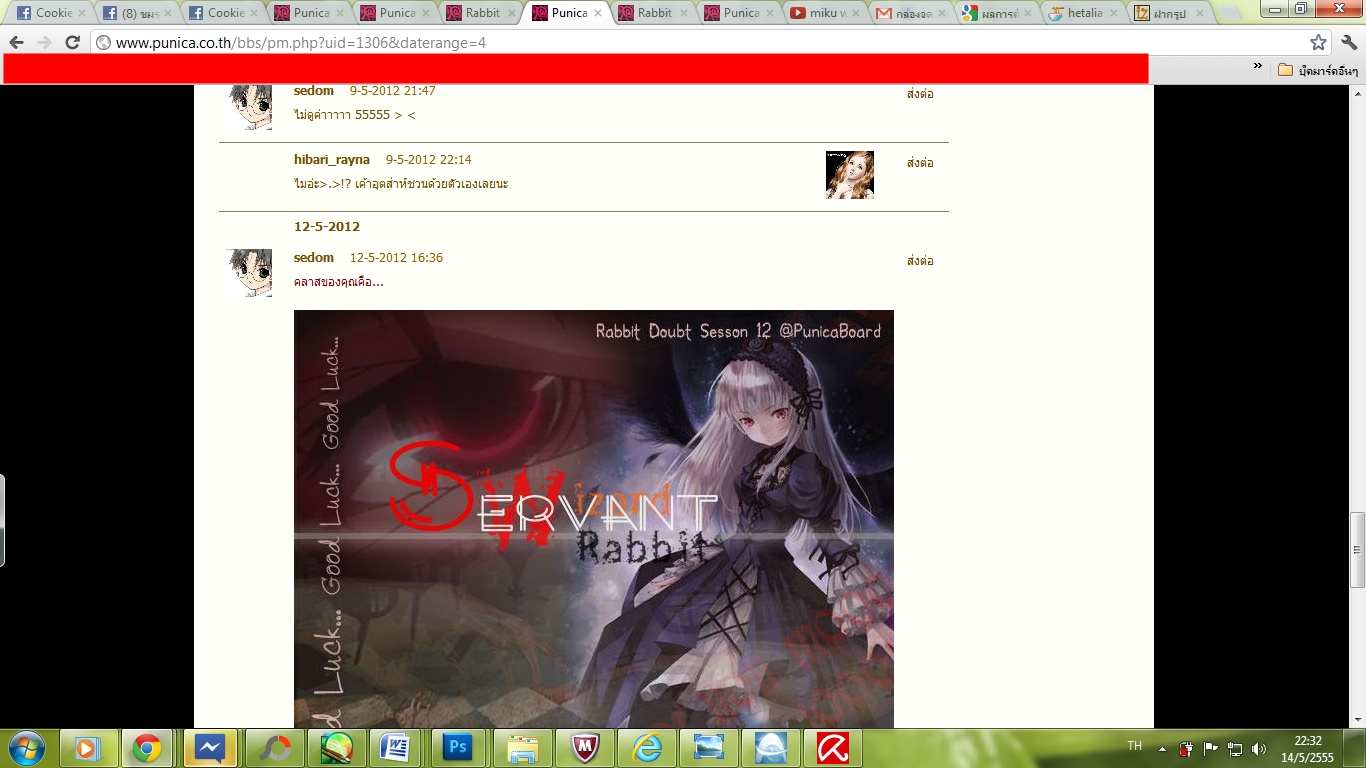Open the Chrome wrench menu
Screen dimensions: 1366x768
(x=1349, y=42)
